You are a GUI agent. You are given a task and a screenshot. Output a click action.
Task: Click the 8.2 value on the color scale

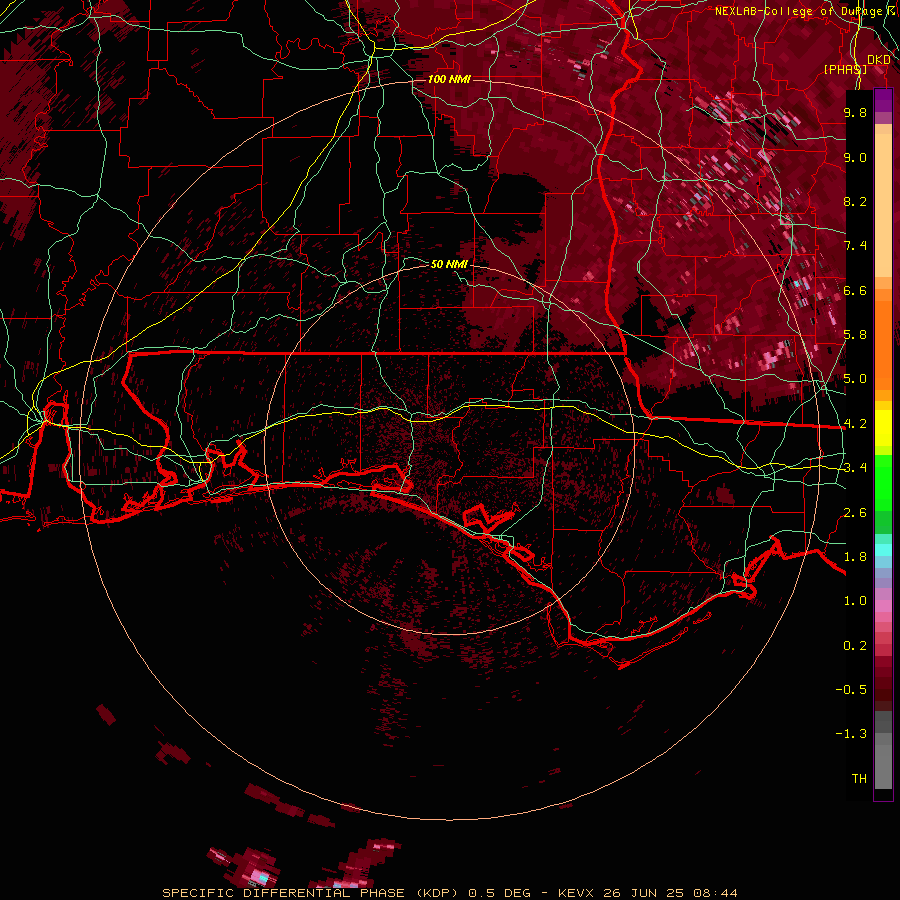tap(855, 201)
